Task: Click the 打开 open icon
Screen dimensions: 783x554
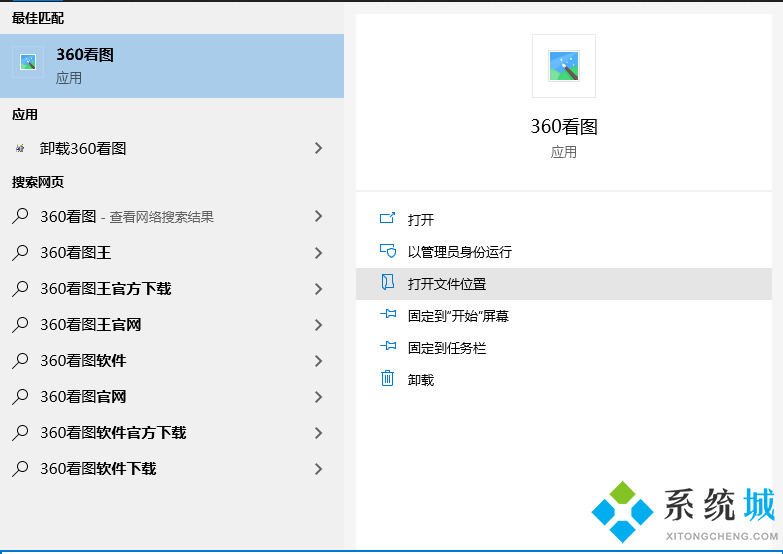Action: click(x=388, y=220)
